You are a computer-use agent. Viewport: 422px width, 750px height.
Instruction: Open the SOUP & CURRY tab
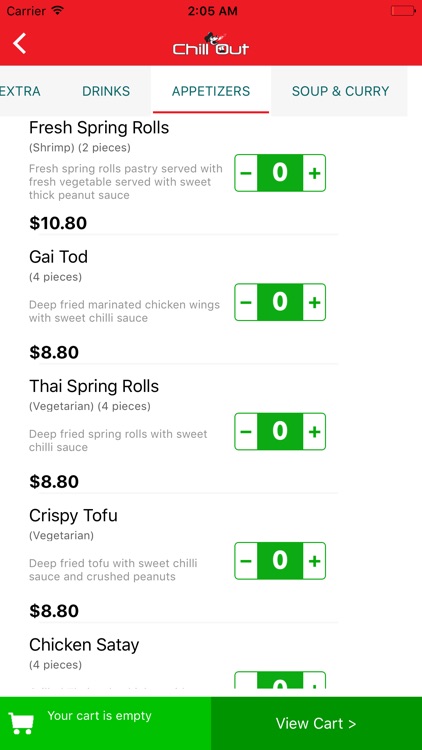coord(340,91)
